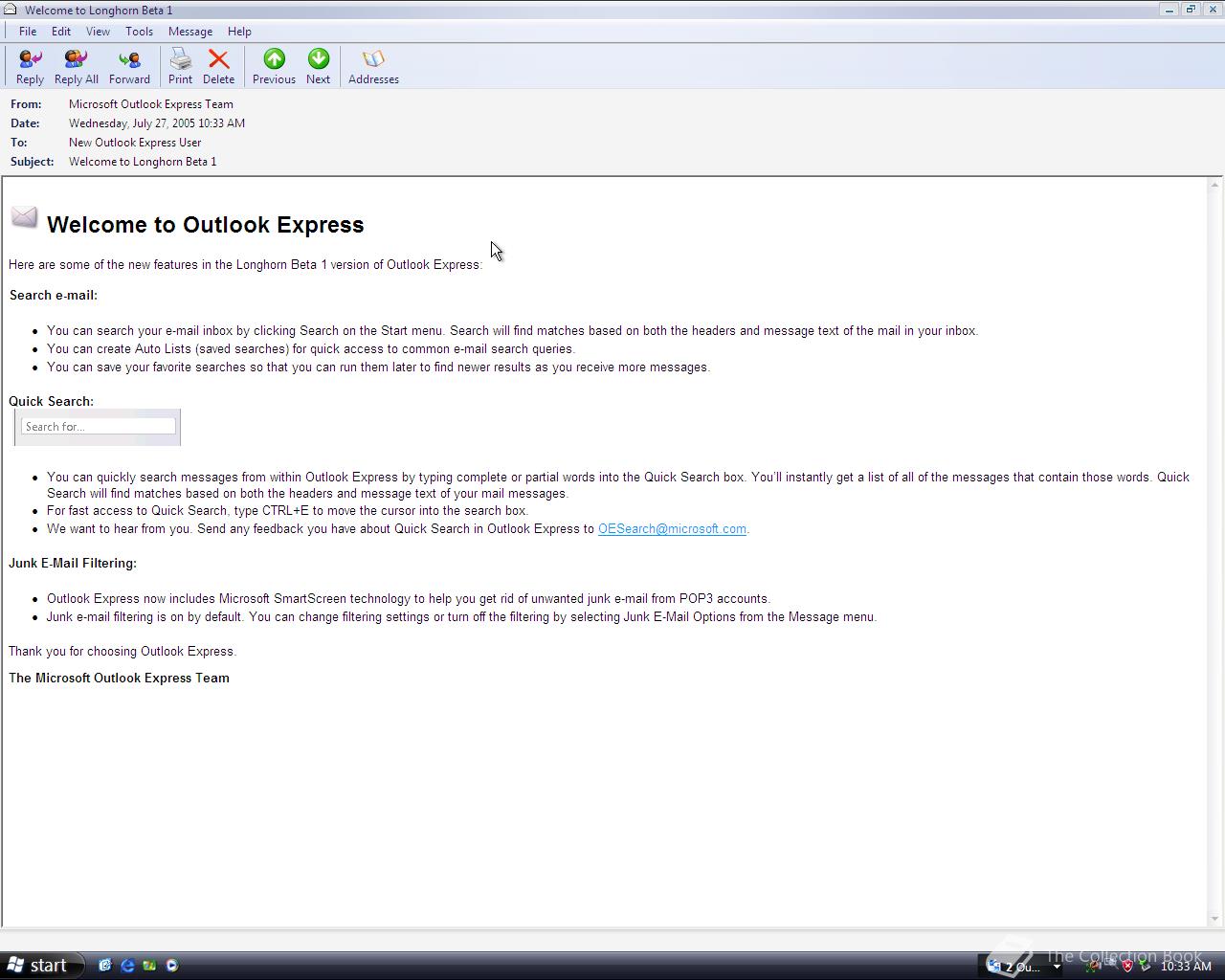Go to the Next message (green down arrow)
The image size is (1225, 980).
point(318,67)
